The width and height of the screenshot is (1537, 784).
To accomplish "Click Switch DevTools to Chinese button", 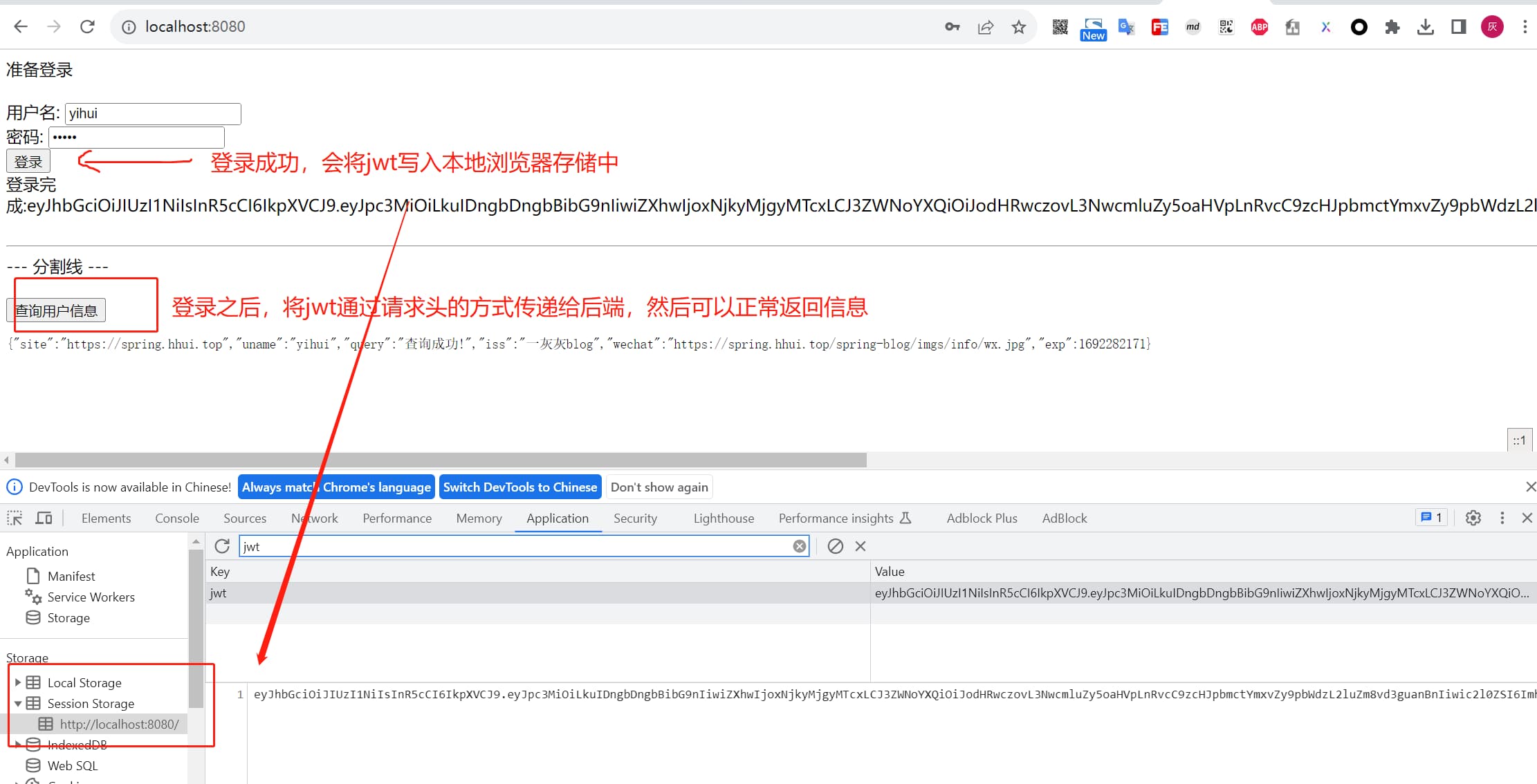I will 519,487.
